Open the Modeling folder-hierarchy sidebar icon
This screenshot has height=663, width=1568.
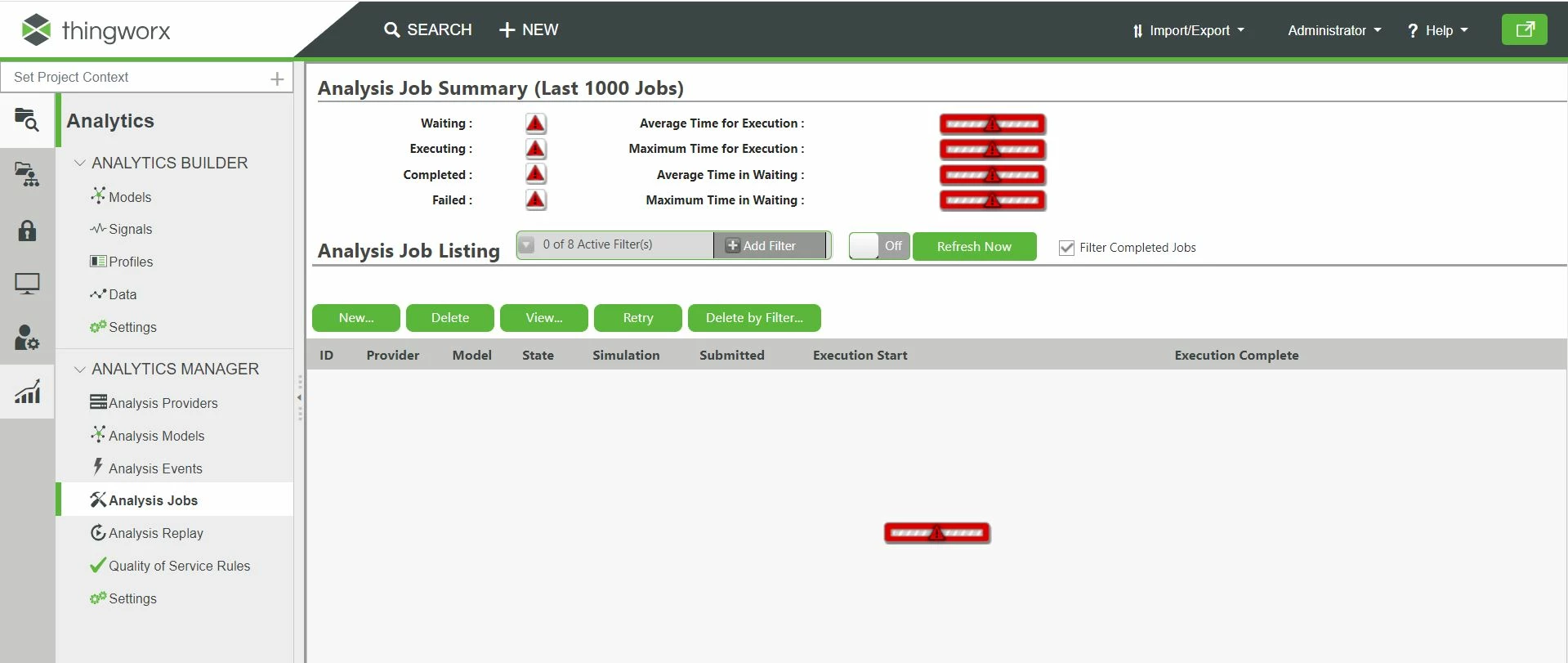pyautogui.click(x=27, y=174)
